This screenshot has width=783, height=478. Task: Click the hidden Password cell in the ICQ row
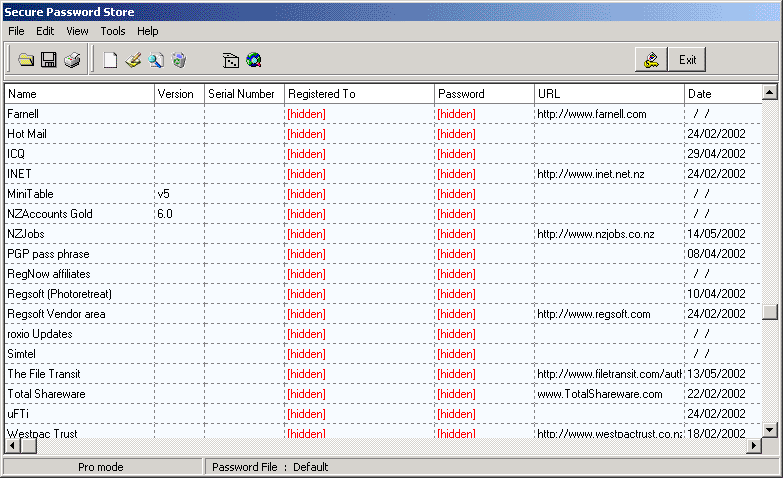(x=484, y=154)
